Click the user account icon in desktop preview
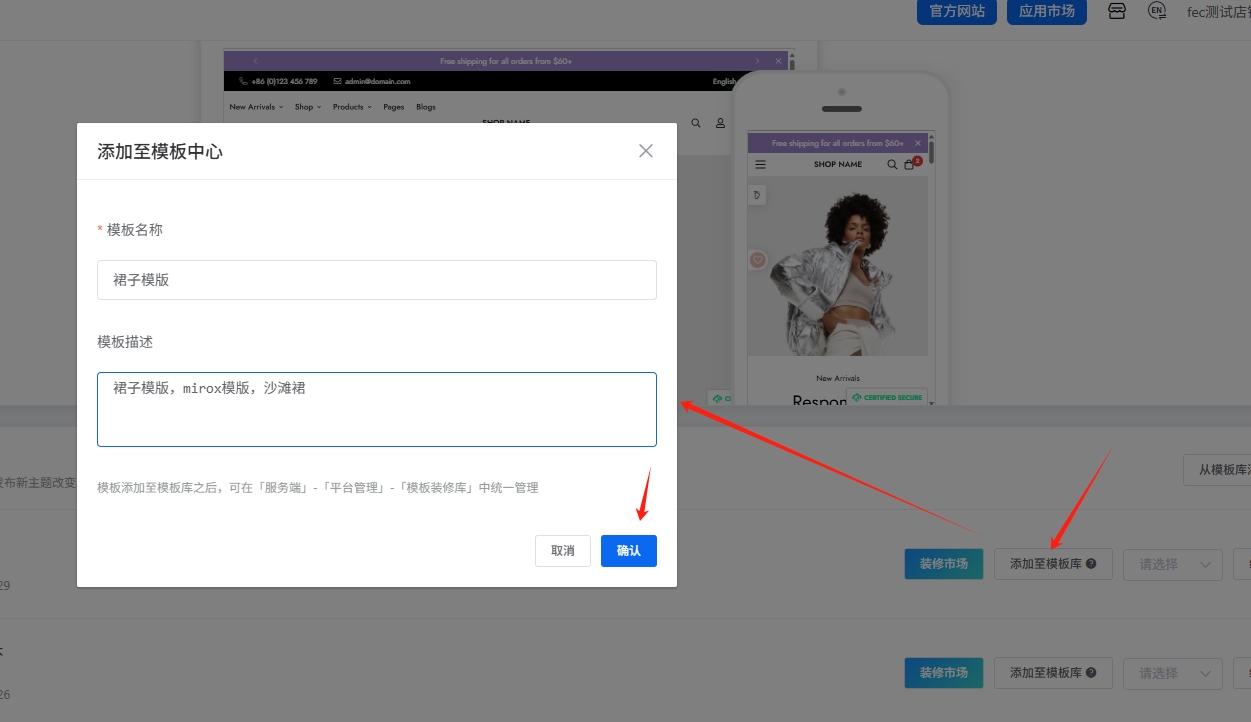 [x=720, y=123]
